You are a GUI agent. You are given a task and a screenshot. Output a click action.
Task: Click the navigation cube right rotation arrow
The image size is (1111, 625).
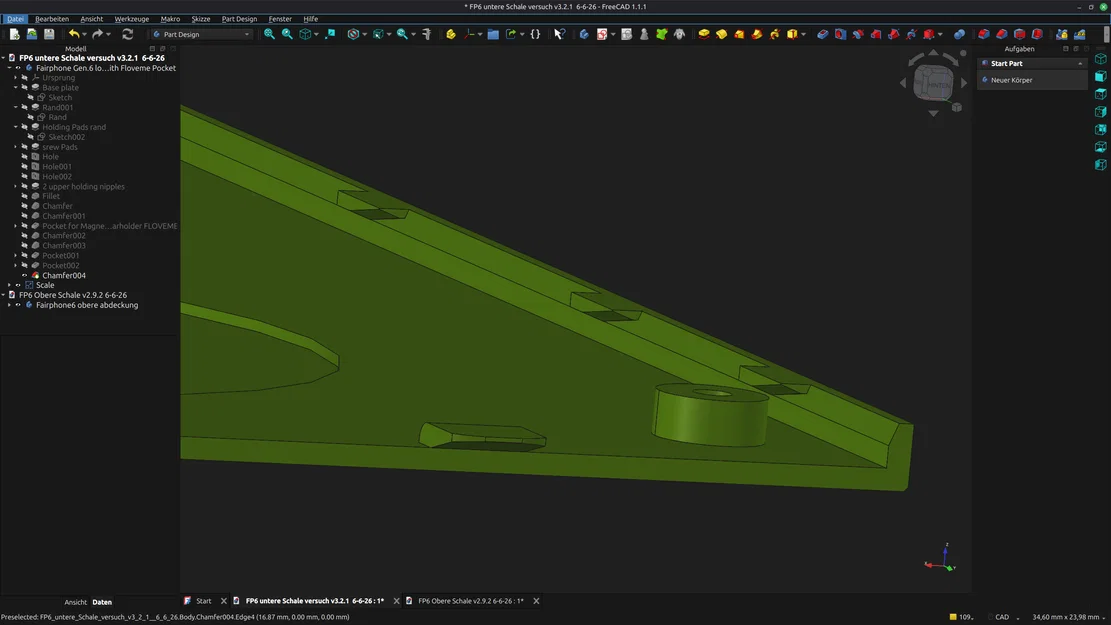click(x=964, y=83)
